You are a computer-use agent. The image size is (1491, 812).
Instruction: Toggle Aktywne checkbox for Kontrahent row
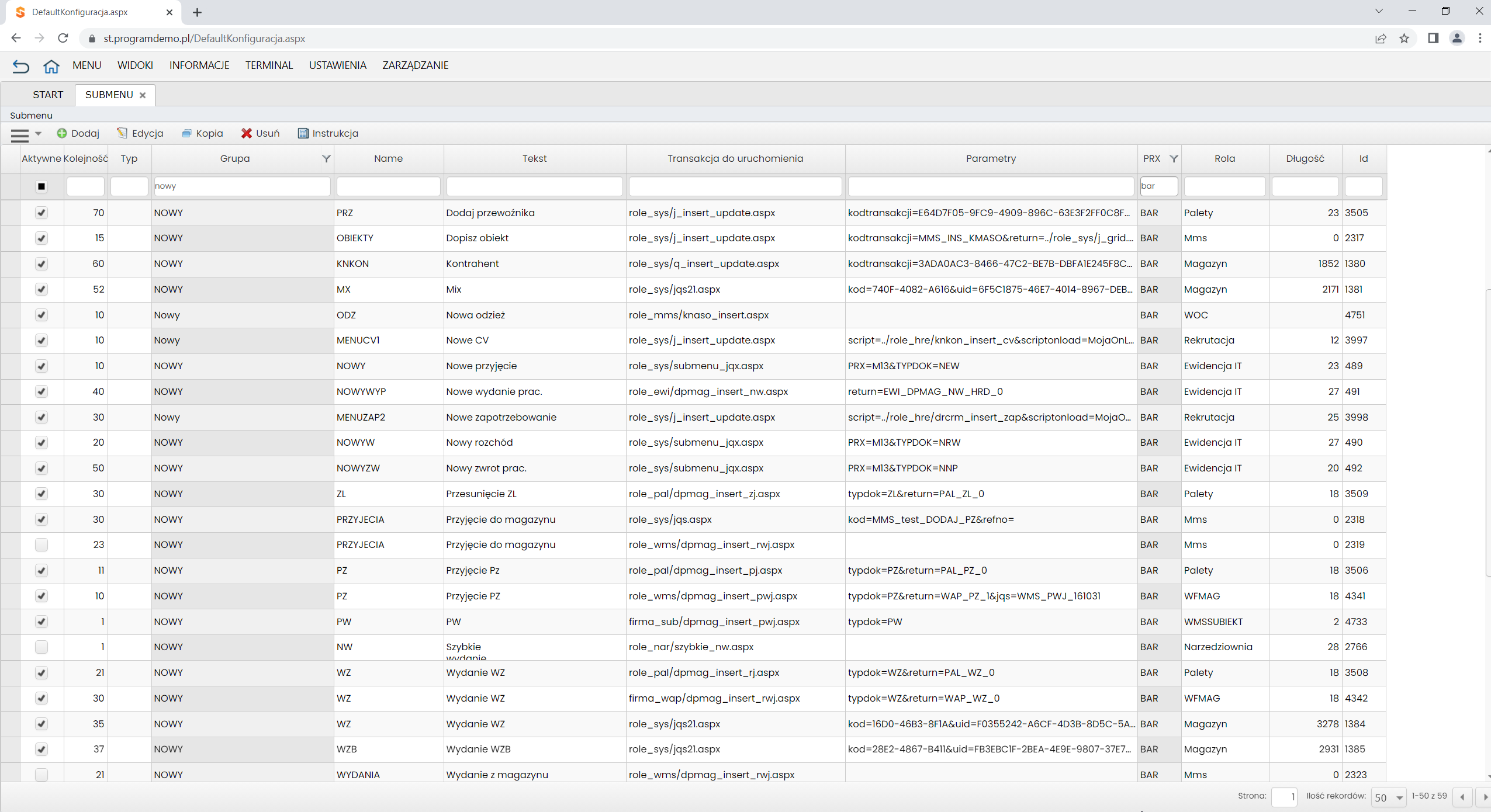click(x=41, y=264)
